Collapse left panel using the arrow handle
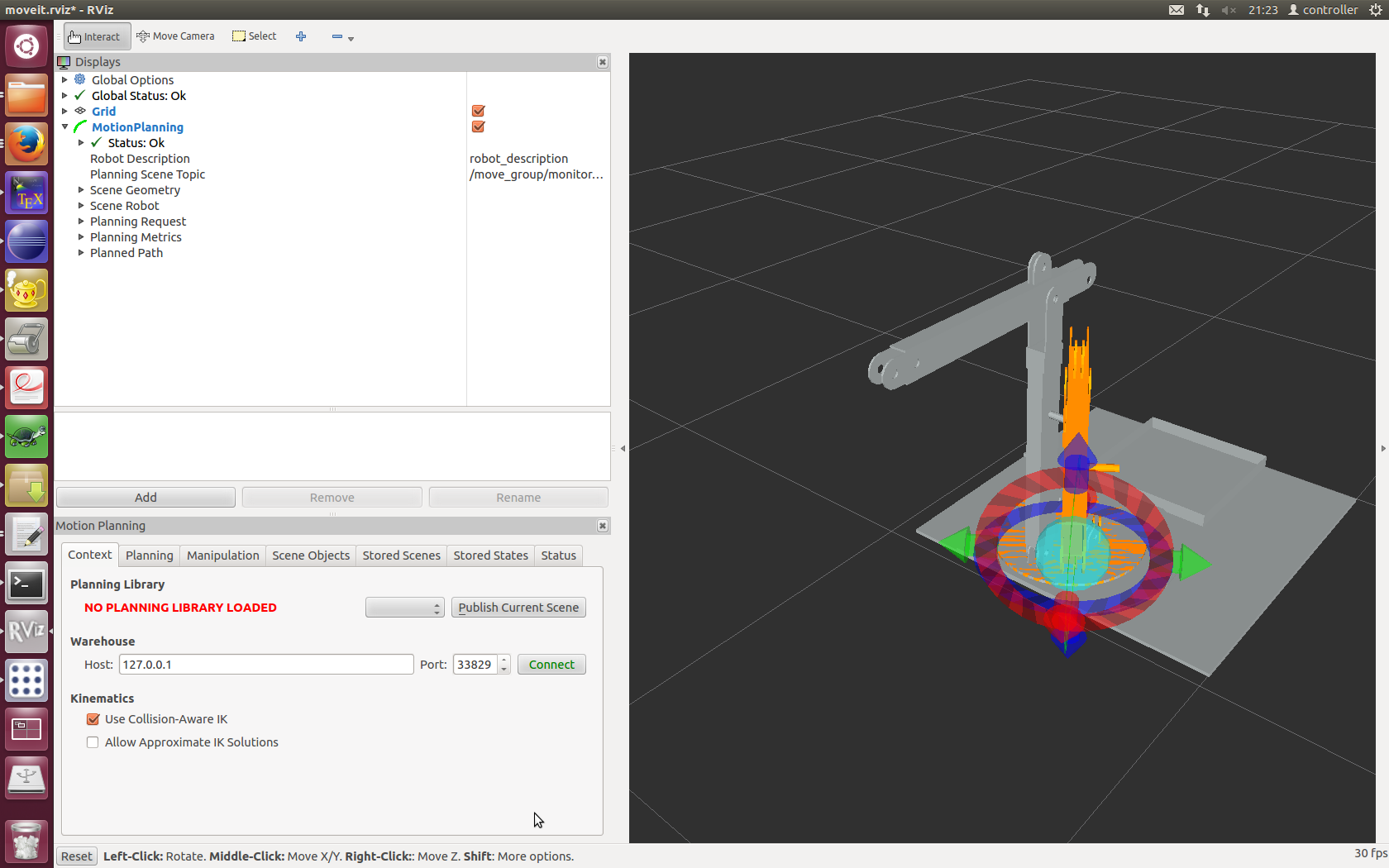1389x868 pixels. (623, 449)
